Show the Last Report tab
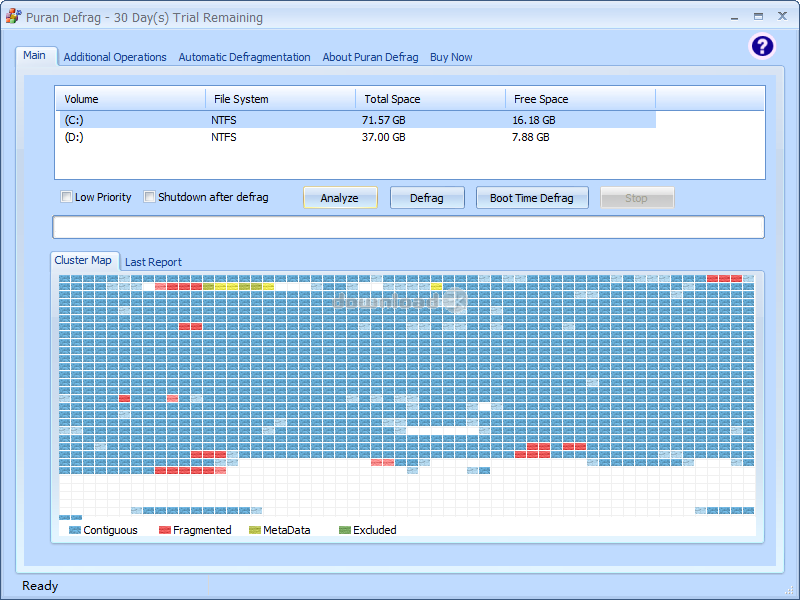The image size is (800, 600). pos(153,262)
